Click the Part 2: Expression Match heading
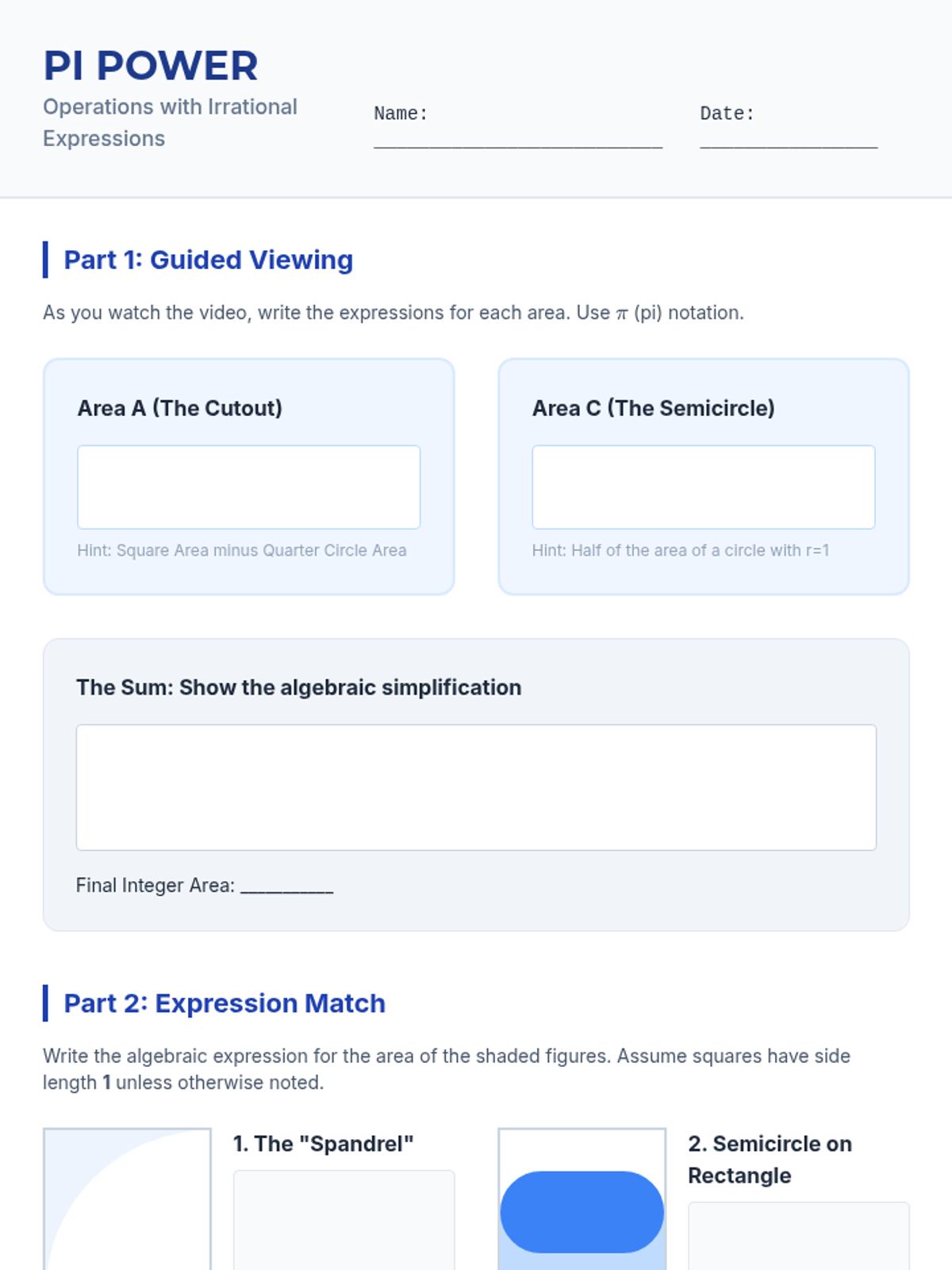The height and width of the screenshot is (1270, 952). (x=225, y=1003)
